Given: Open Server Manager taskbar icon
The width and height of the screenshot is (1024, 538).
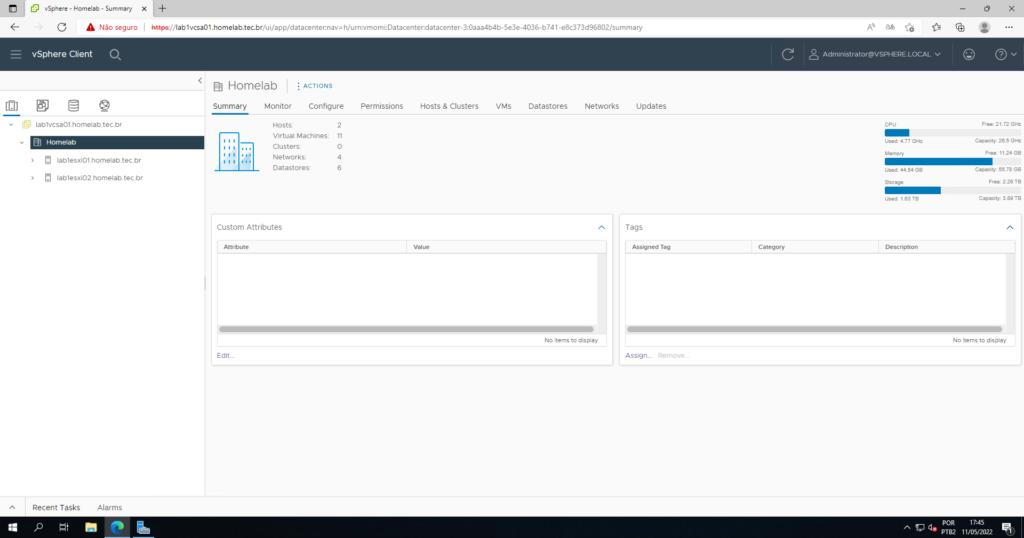Looking at the screenshot, I should 143,528.
